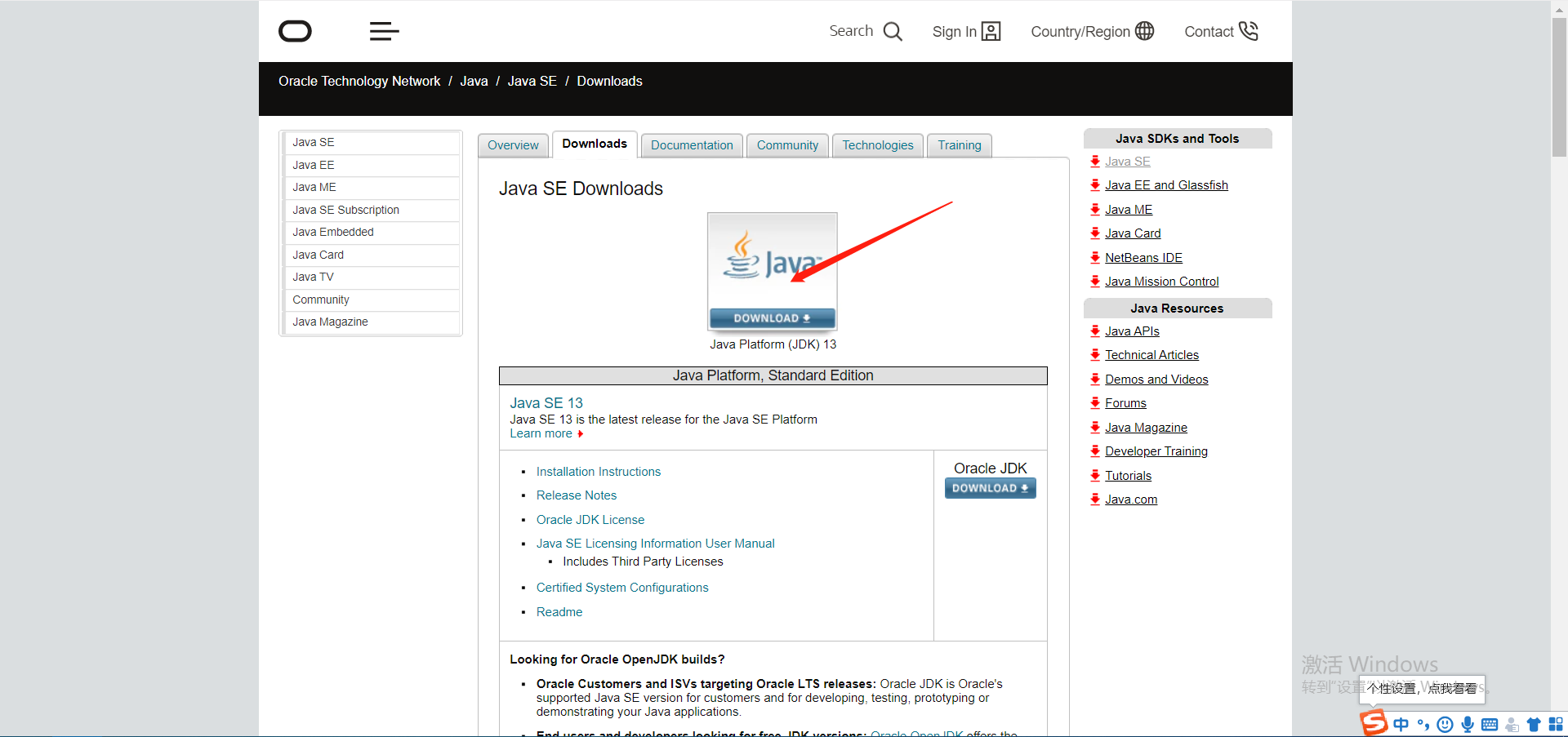Open the Training tab
This screenshot has width=1568, height=737.
[960, 145]
